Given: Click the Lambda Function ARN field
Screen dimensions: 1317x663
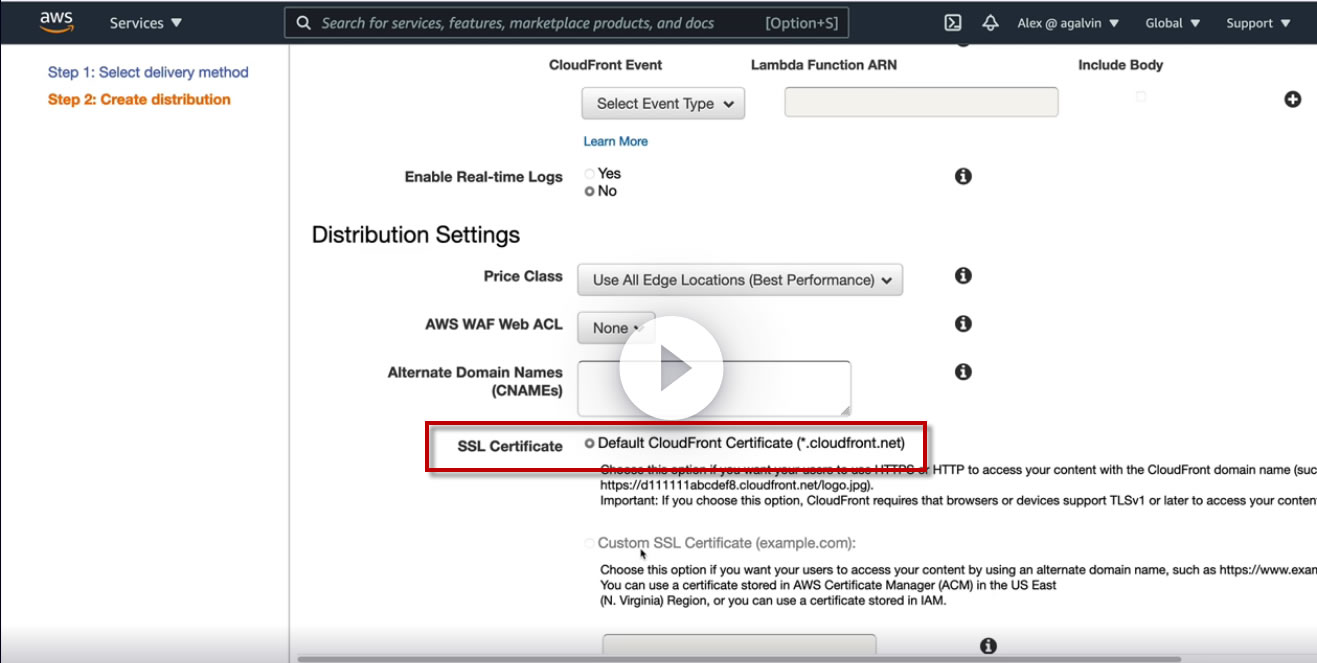Looking at the screenshot, I should point(921,102).
